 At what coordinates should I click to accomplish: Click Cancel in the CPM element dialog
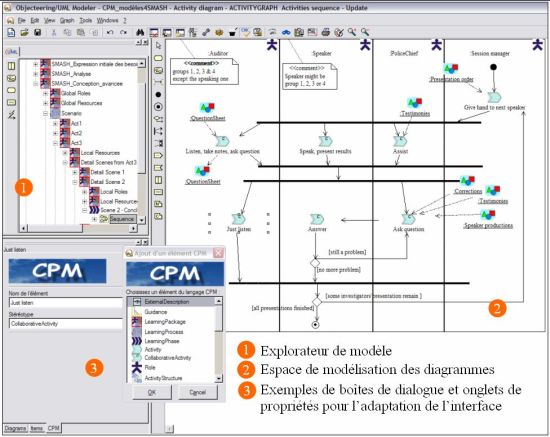pyautogui.click(x=197, y=392)
